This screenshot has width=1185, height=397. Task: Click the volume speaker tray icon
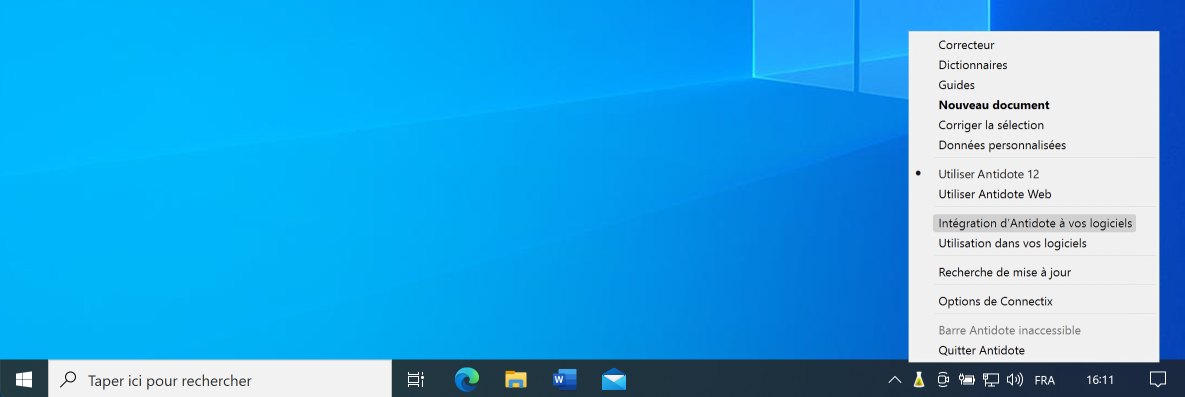click(x=1014, y=380)
